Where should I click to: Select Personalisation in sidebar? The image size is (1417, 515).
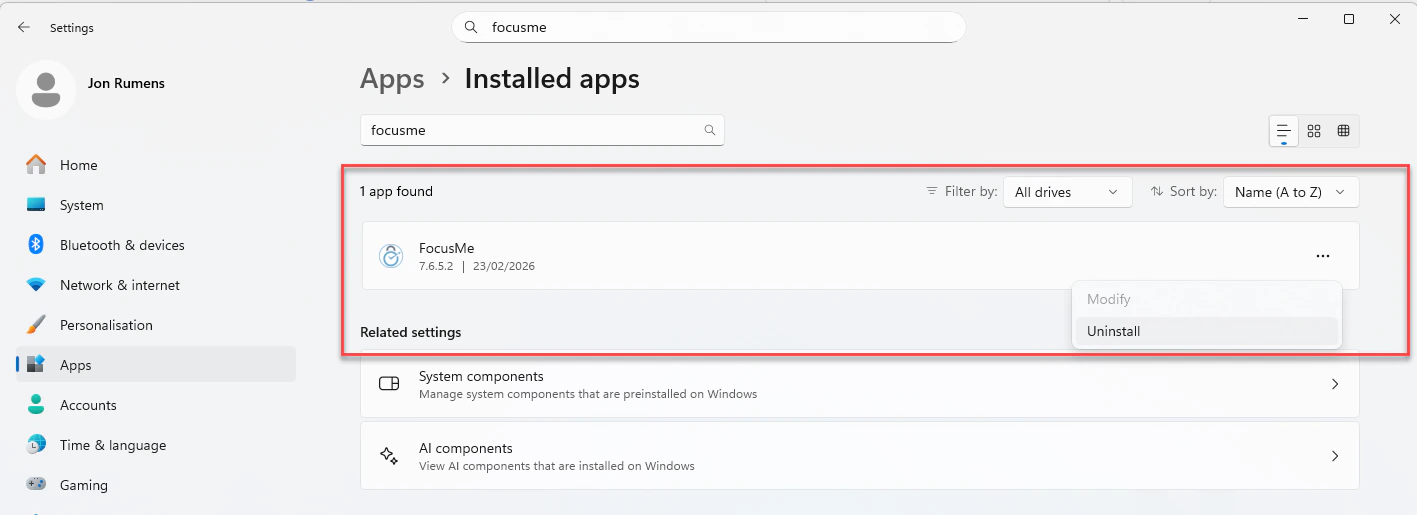point(156,325)
